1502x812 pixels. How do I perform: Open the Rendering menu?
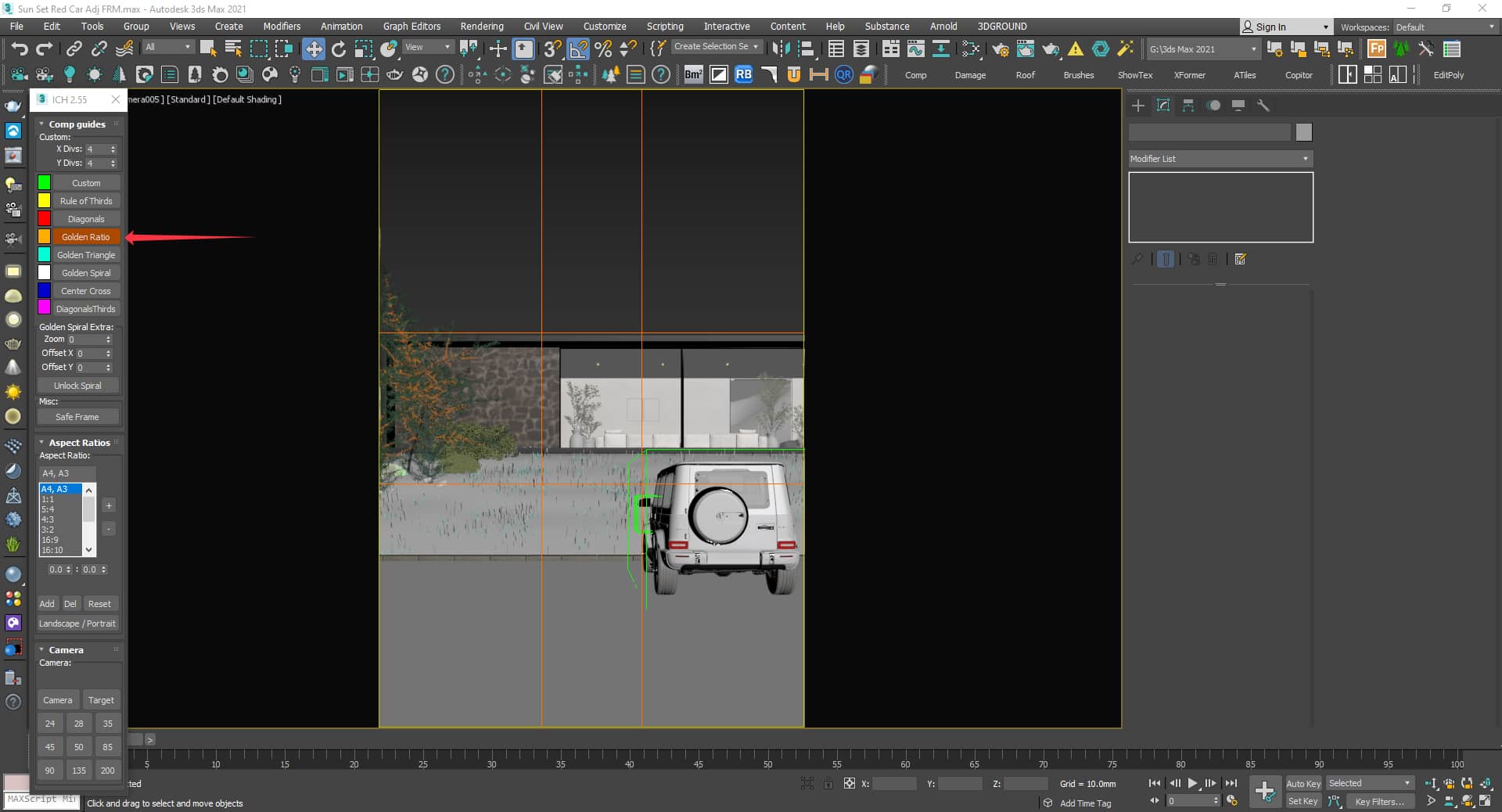[481, 26]
